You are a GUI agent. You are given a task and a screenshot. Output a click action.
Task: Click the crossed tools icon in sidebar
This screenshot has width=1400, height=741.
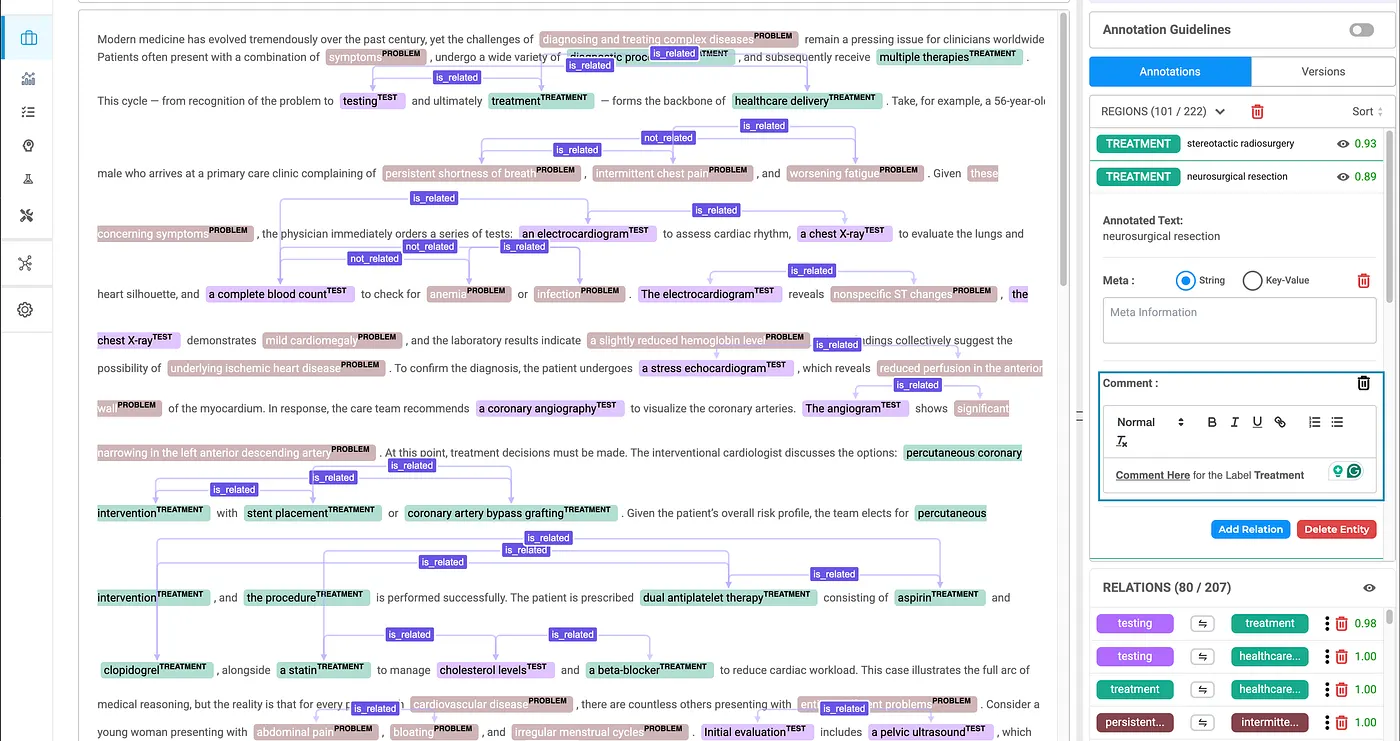[x=28, y=215]
